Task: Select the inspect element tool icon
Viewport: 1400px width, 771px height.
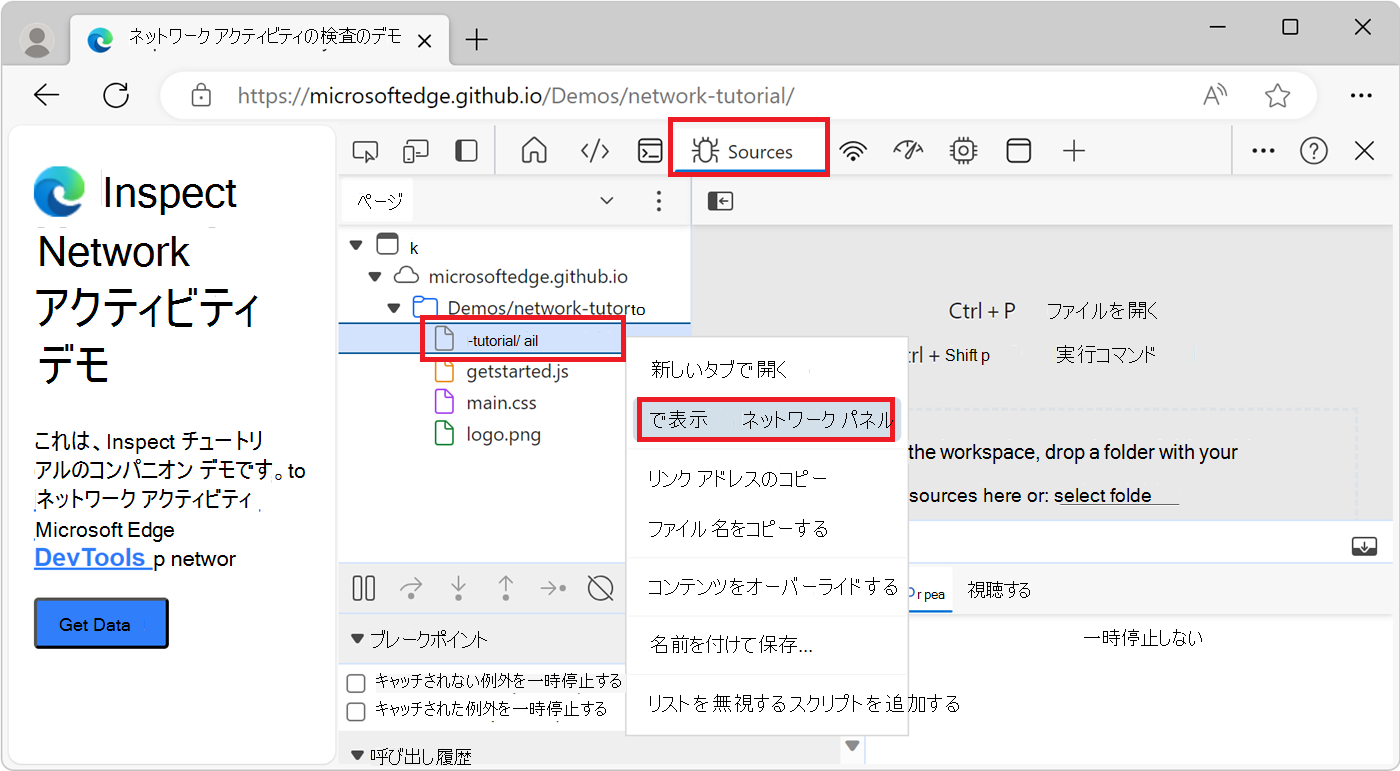Action: pyautogui.click(x=365, y=150)
